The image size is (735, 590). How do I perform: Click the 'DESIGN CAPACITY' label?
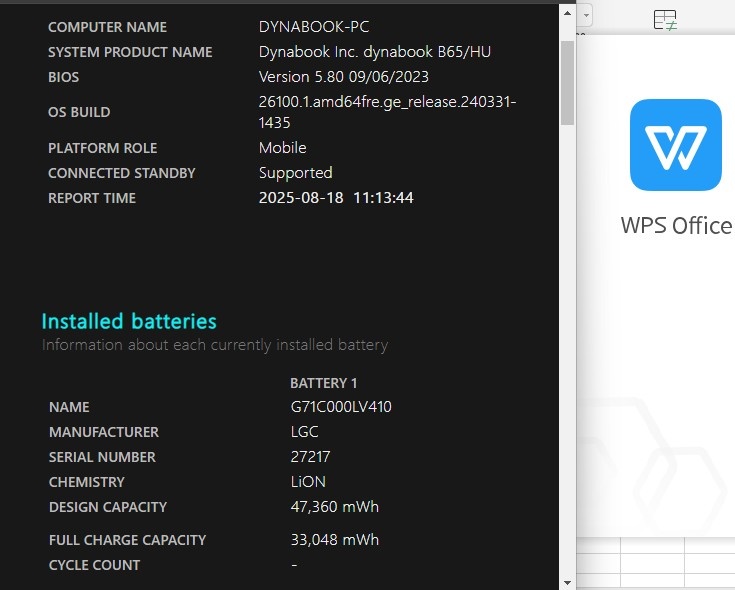[108, 507]
